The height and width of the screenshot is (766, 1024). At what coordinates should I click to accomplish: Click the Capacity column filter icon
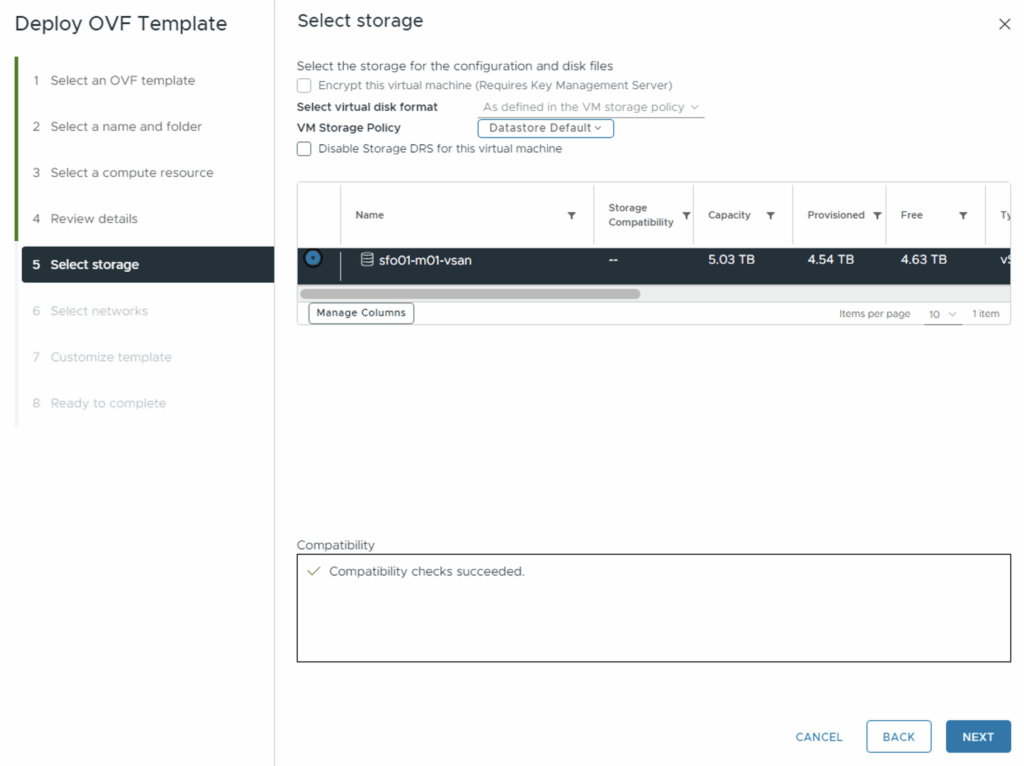click(x=770, y=216)
